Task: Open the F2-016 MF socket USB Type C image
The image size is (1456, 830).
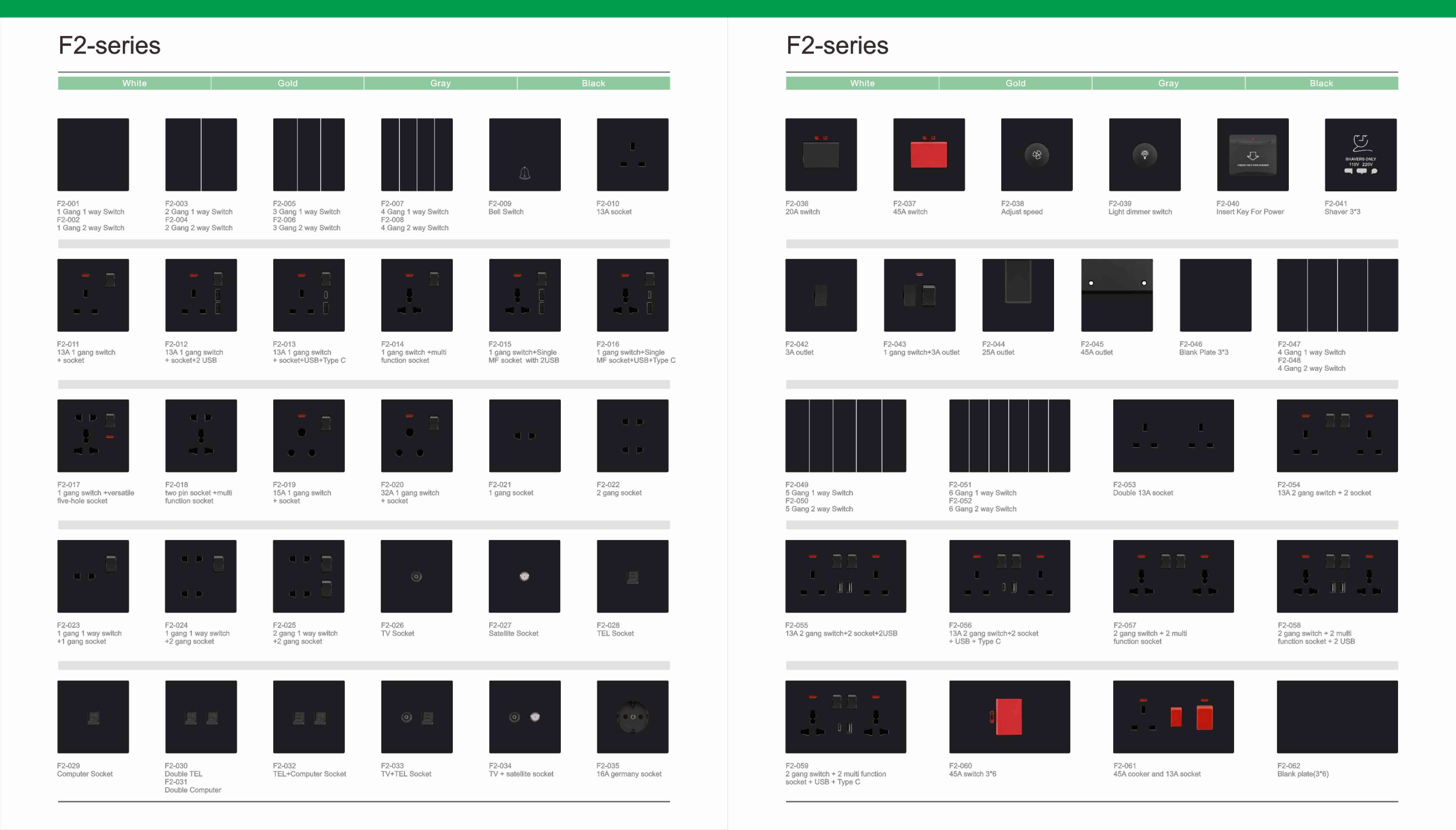Action: tap(632, 295)
